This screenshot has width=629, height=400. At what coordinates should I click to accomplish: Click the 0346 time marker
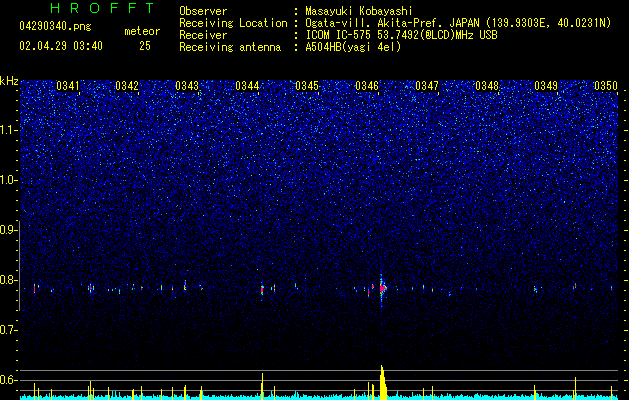point(367,86)
